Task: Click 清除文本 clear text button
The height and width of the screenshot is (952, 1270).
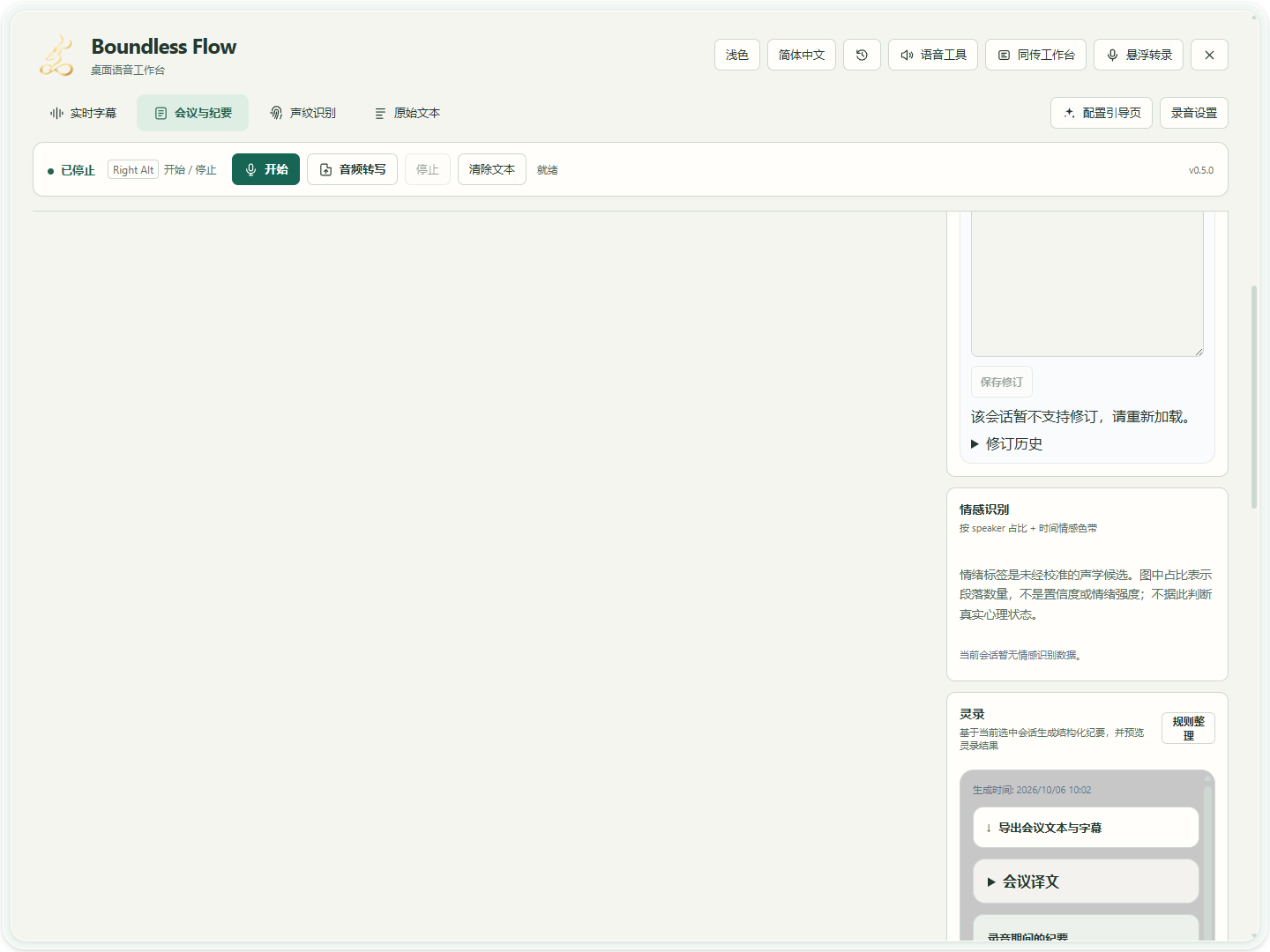Action: tap(492, 169)
